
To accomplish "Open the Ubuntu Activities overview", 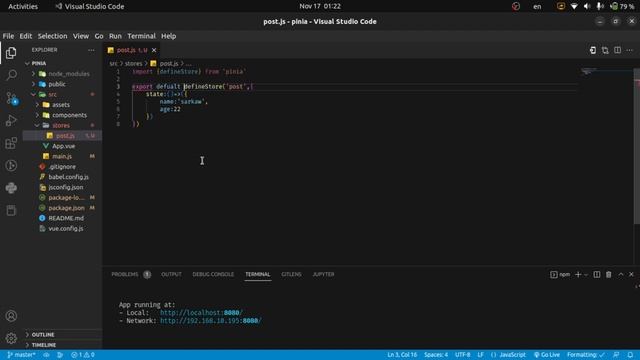I will 23,6.
